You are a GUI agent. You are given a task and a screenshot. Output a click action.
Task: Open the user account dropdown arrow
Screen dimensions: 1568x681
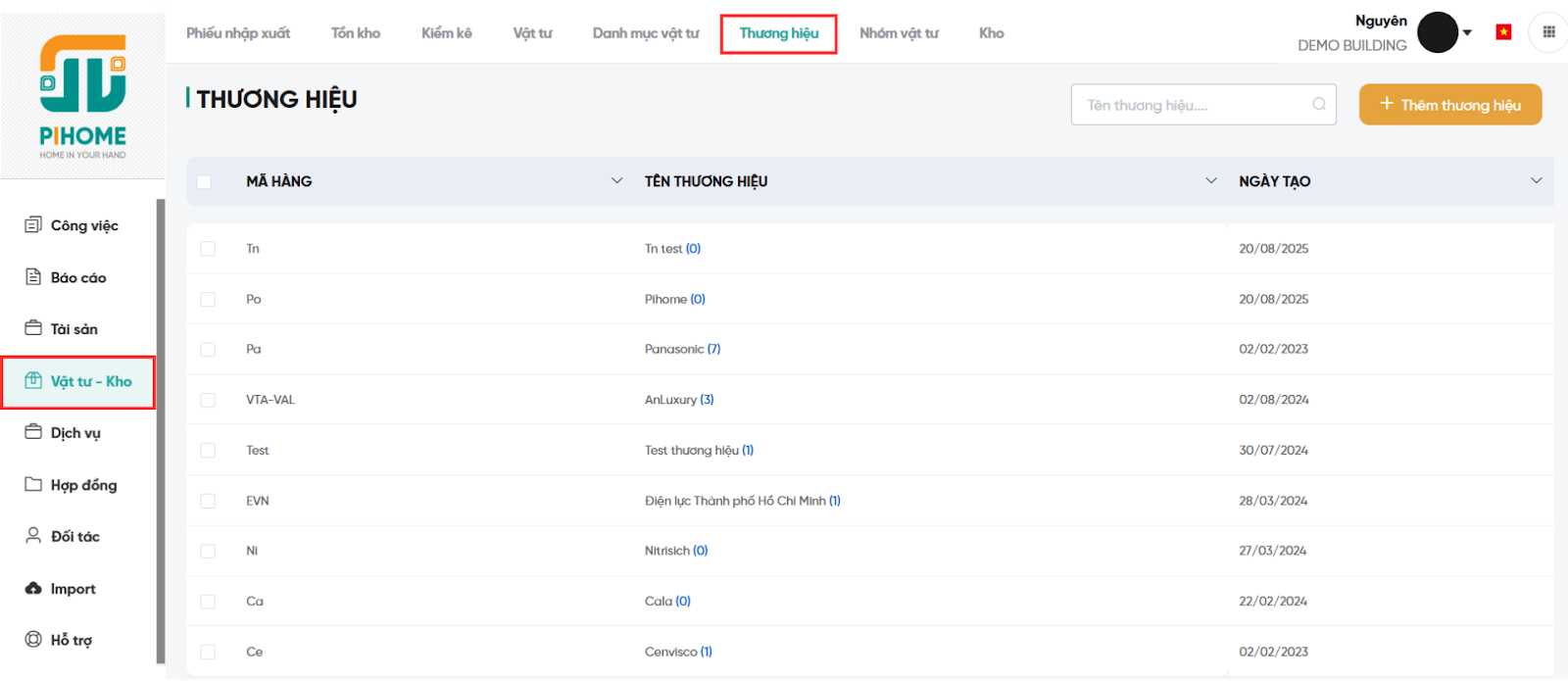tap(1467, 33)
